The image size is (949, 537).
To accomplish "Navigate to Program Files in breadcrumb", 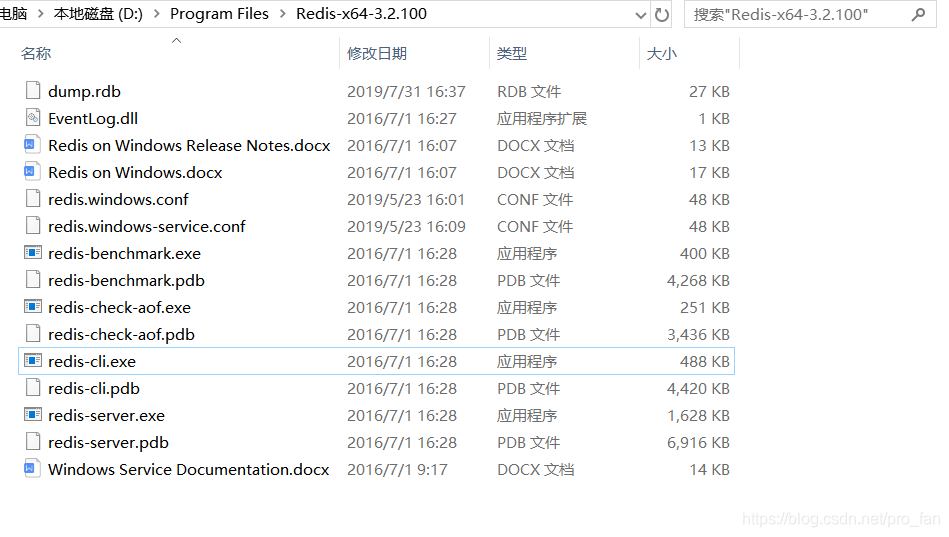I will [219, 14].
